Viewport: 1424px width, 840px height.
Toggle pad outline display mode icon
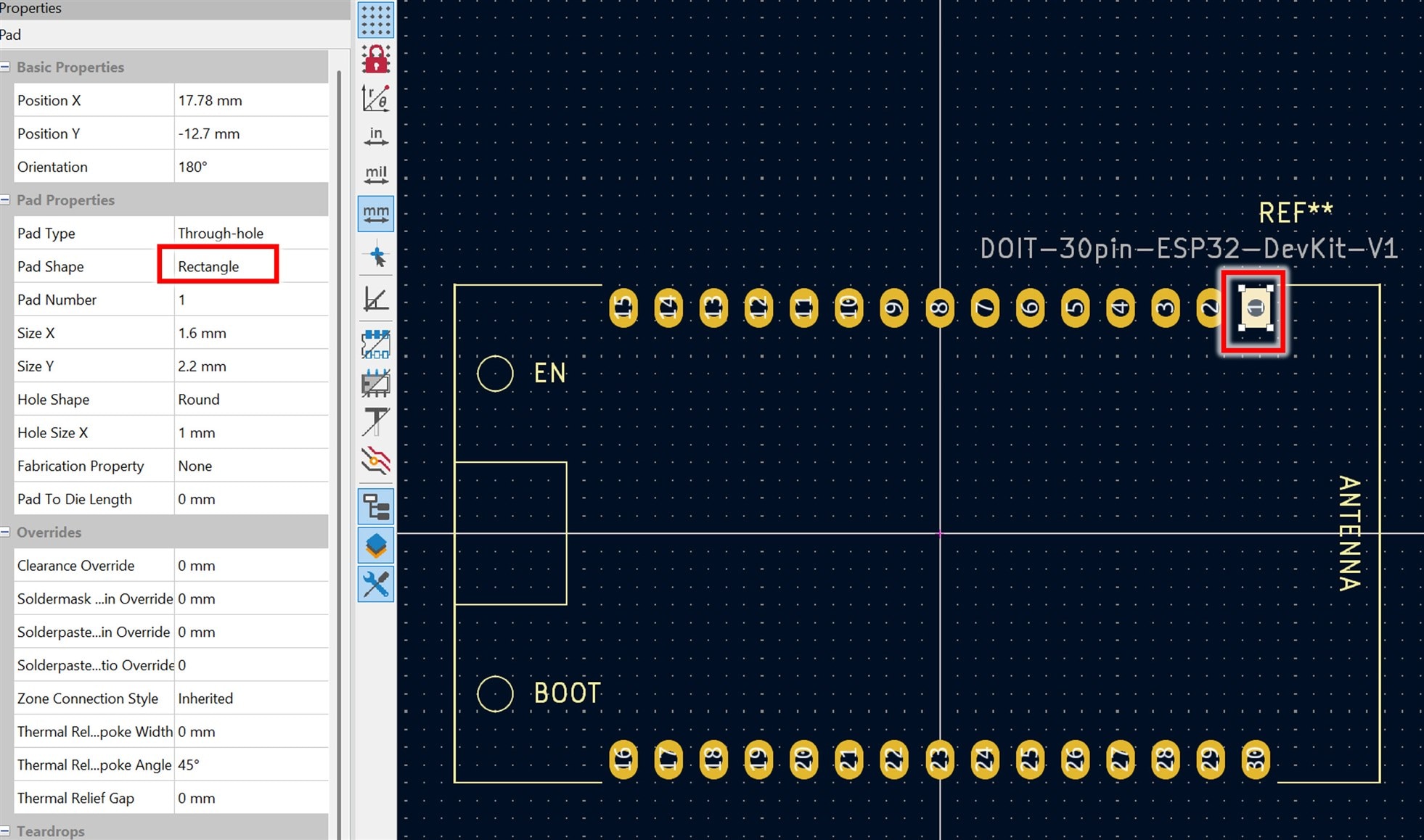pos(375,345)
